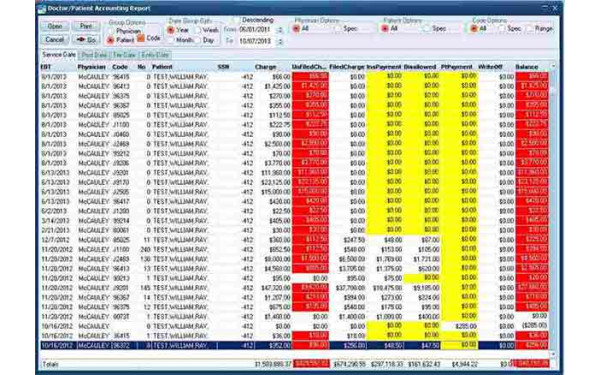The width and height of the screenshot is (600, 375).
Task: Click the app icon in the title bar
Action: [42, 8]
